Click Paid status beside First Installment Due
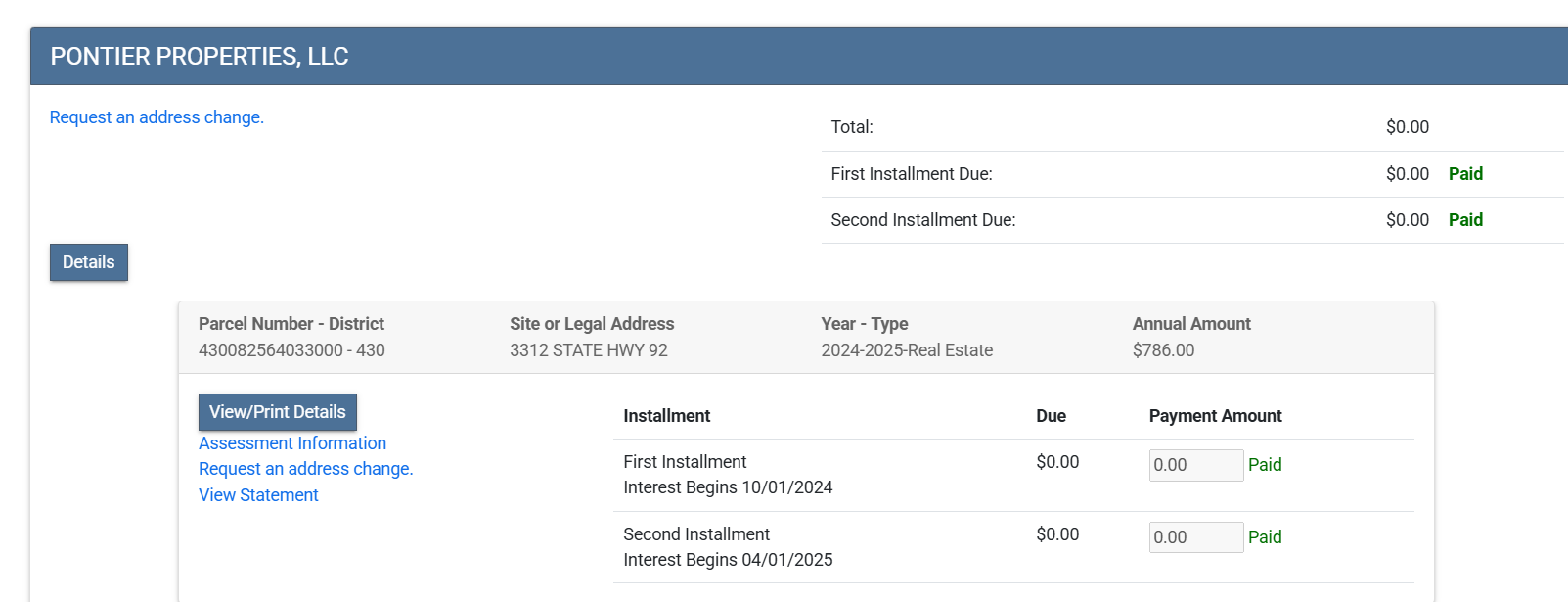1568x602 pixels. coord(1465,174)
